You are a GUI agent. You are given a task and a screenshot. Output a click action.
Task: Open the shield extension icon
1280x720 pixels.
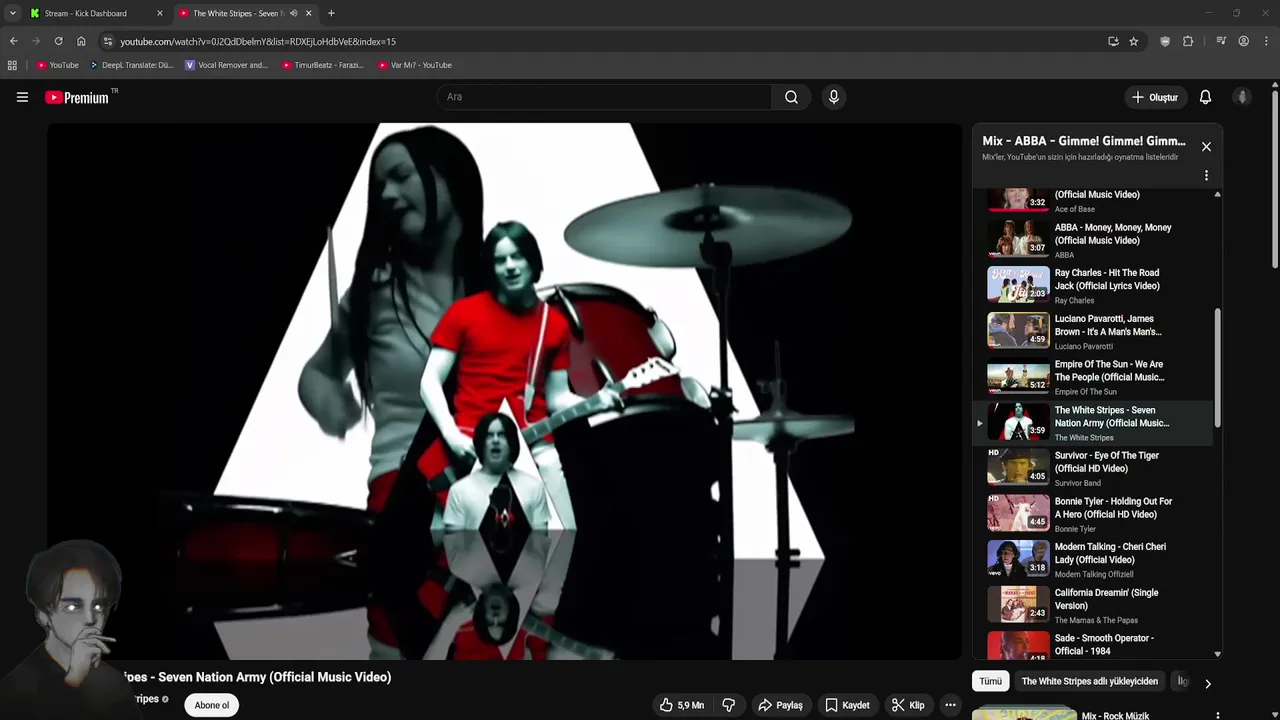1165,41
